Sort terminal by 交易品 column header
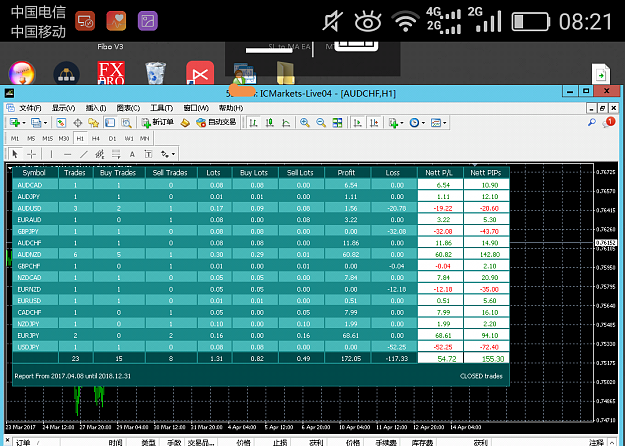Screen dimensions: 625x446 pos(200,442)
